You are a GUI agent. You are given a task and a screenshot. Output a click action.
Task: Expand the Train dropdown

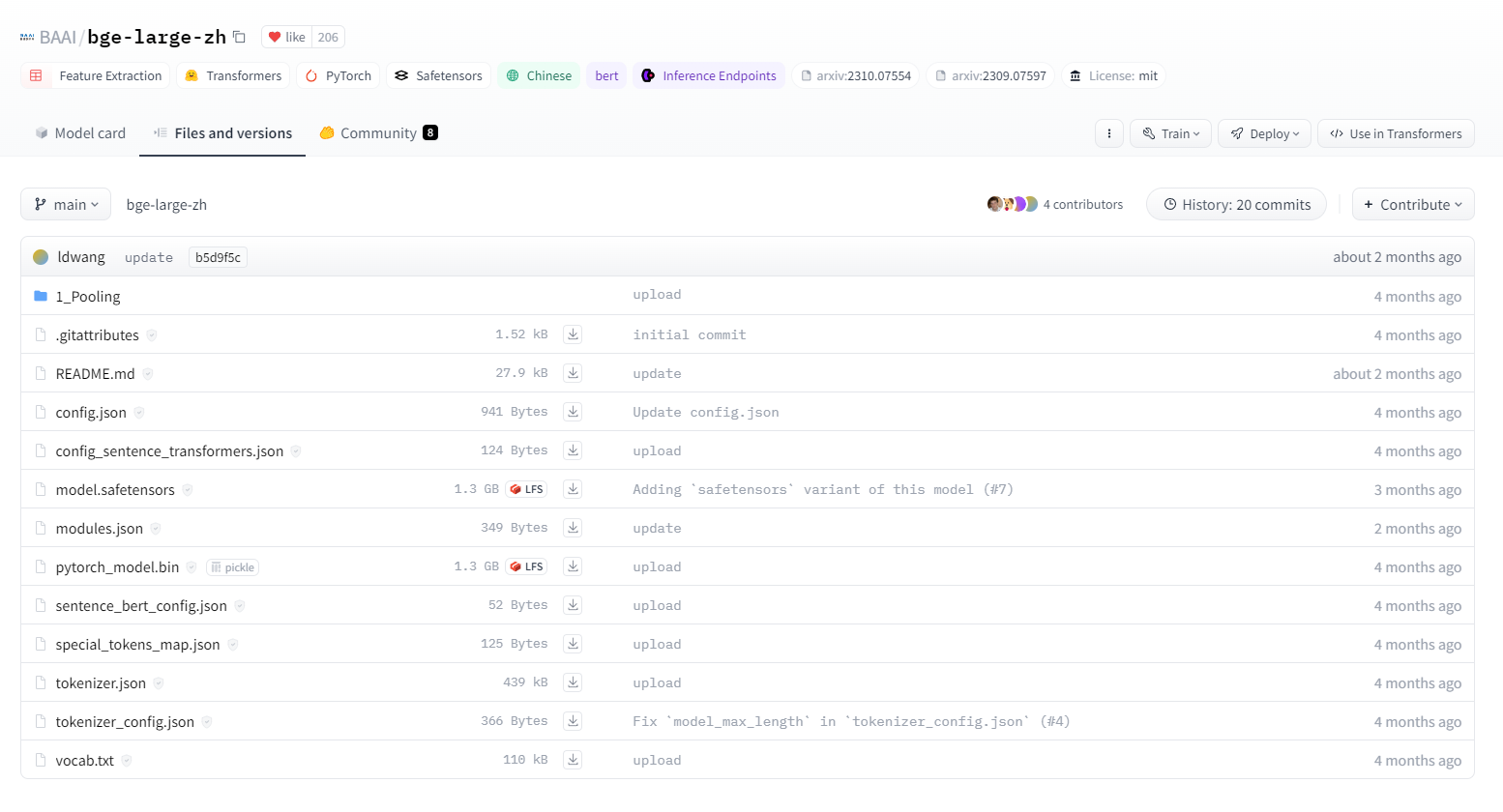pyautogui.click(x=1170, y=133)
